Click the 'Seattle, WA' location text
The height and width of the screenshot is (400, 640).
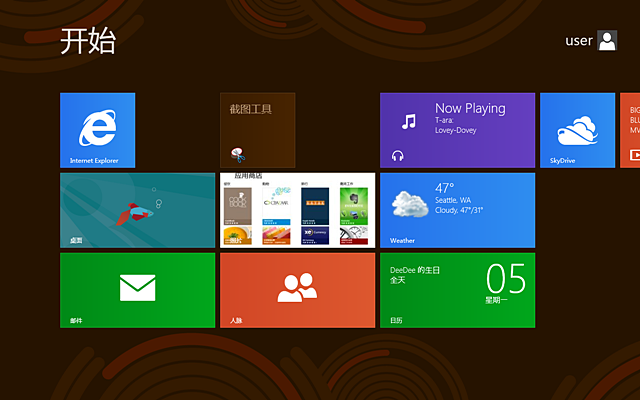point(453,200)
